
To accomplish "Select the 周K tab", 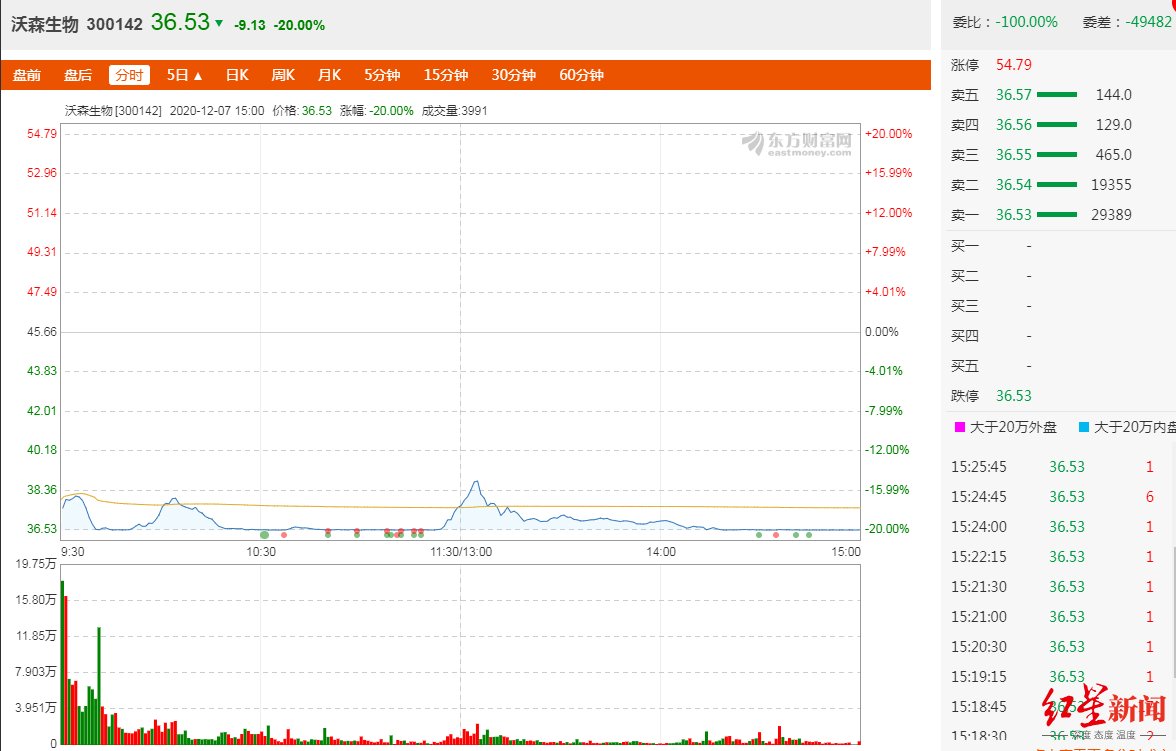I will (x=283, y=75).
